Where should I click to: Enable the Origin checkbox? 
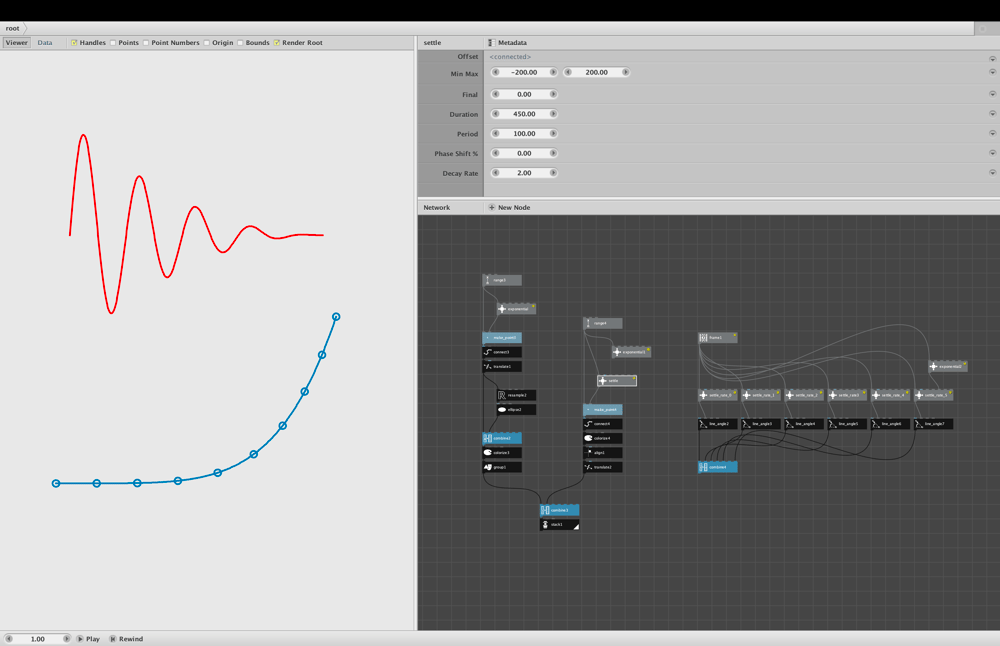coord(207,43)
